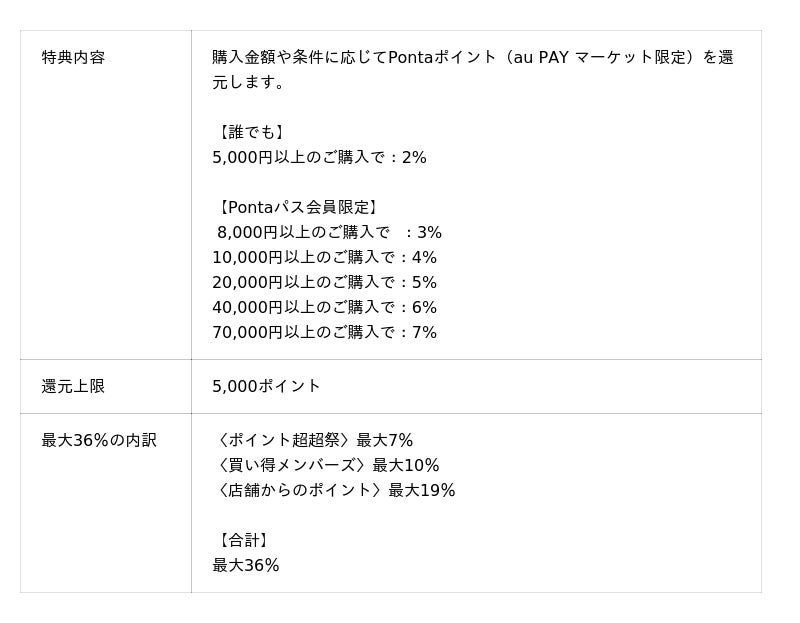
Task: Click the 8,000円以上 3% line
Action: [x=328, y=232]
